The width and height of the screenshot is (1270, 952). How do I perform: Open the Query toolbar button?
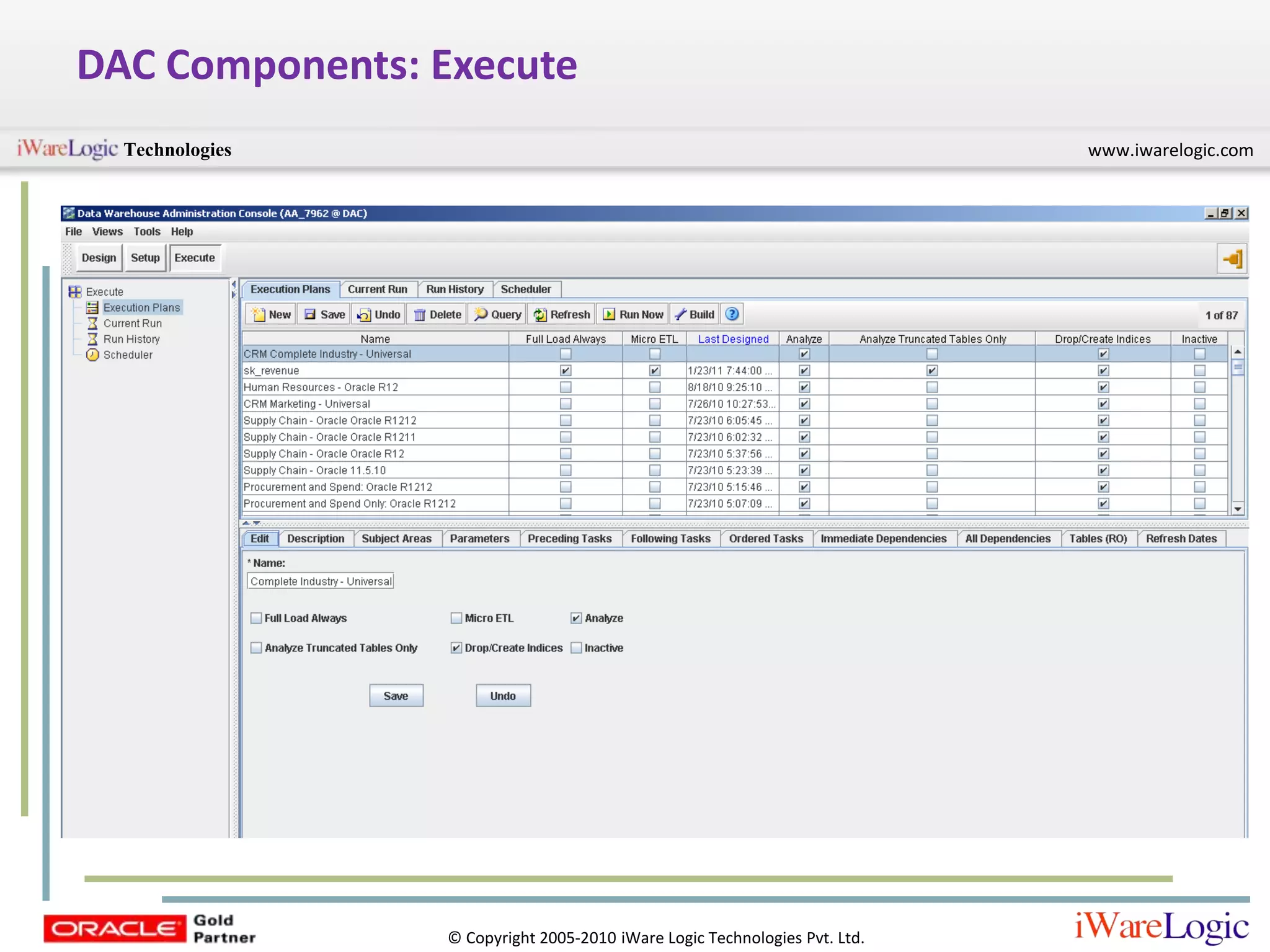tap(498, 314)
